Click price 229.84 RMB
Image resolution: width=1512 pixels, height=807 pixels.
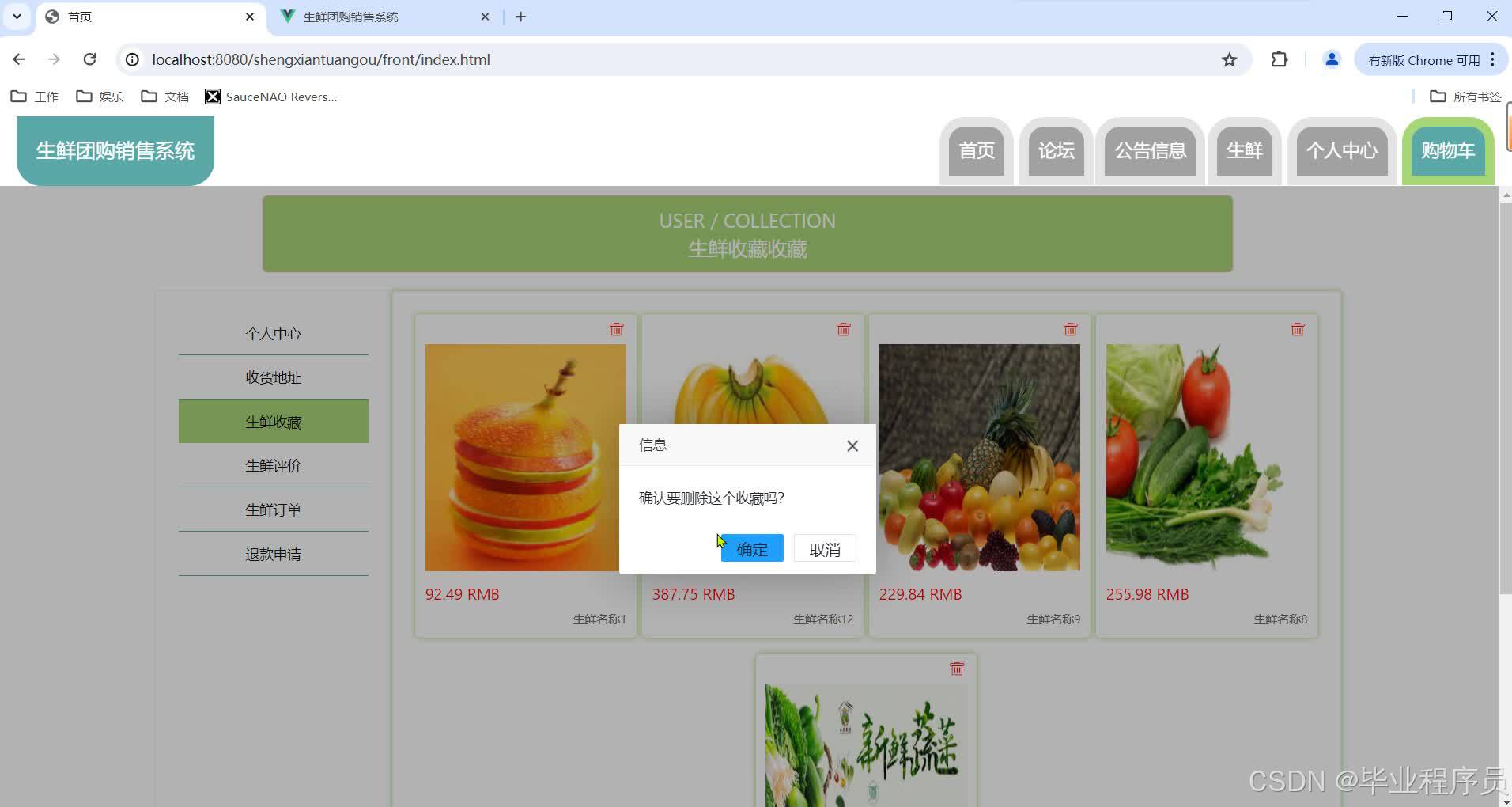[x=920, y=594]
